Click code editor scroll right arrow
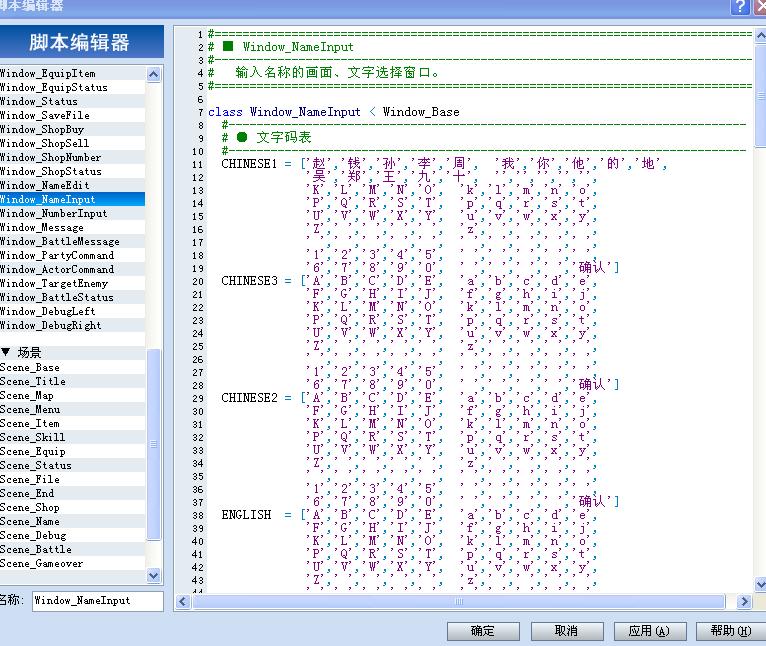Image resolution: width=766 pixels, height=646 pixels. [x=744, y=601]
